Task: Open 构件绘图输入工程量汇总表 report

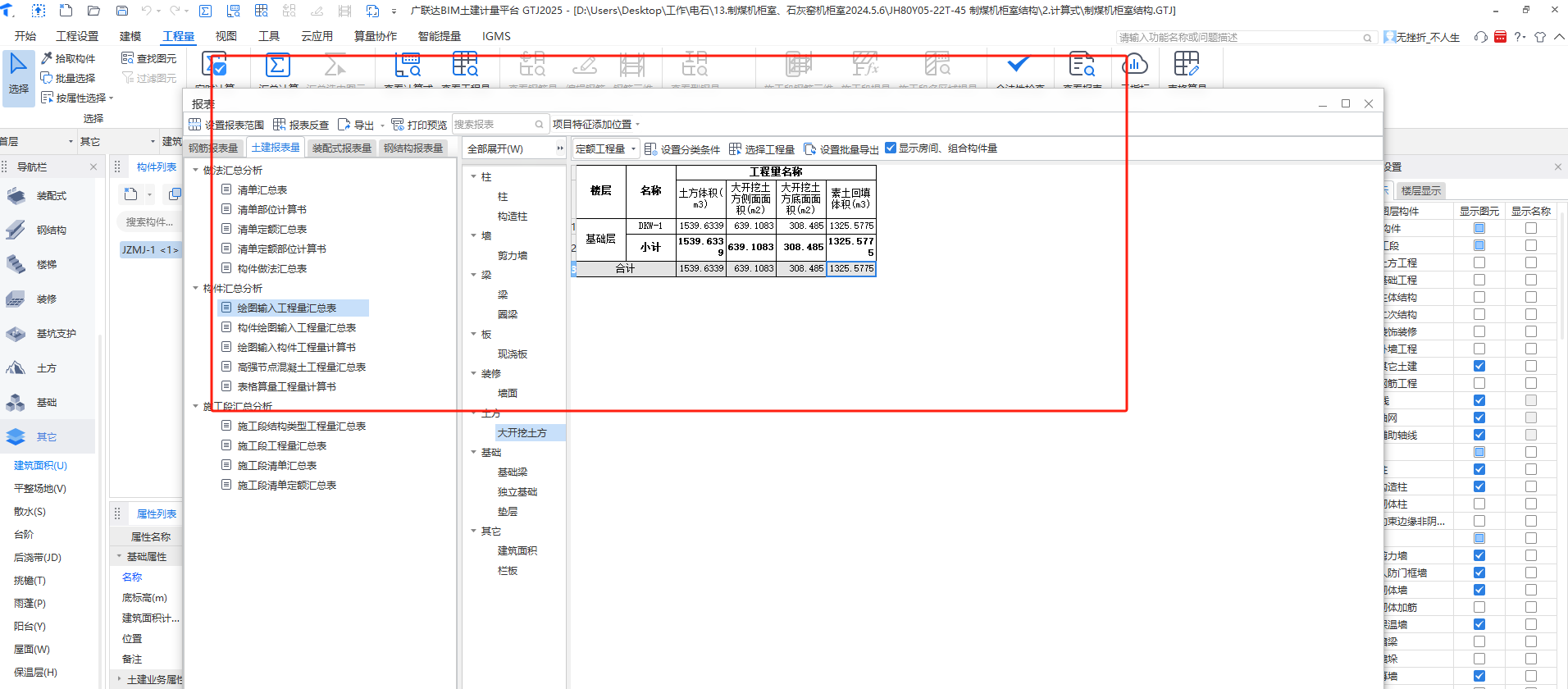Action: 296,328
